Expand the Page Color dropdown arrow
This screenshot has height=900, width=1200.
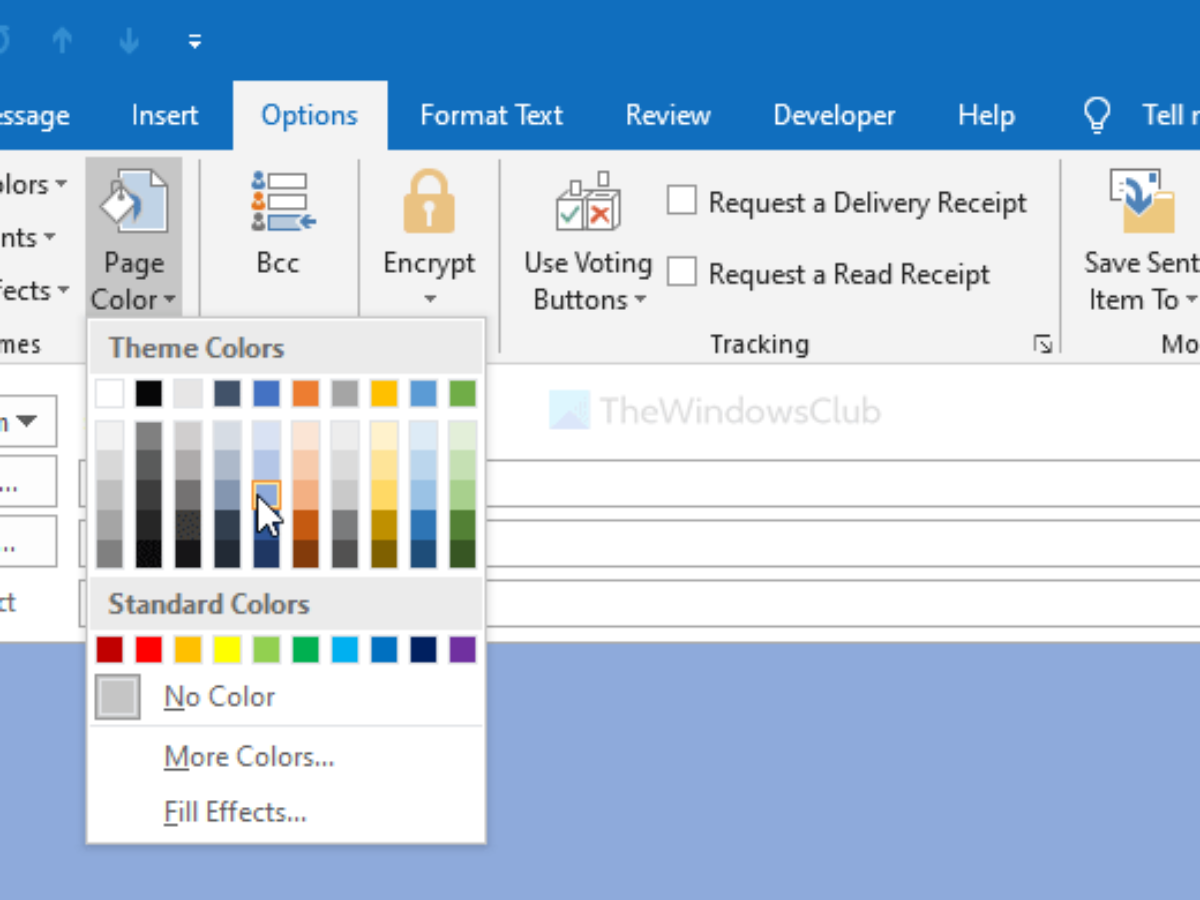pos(170,300)
